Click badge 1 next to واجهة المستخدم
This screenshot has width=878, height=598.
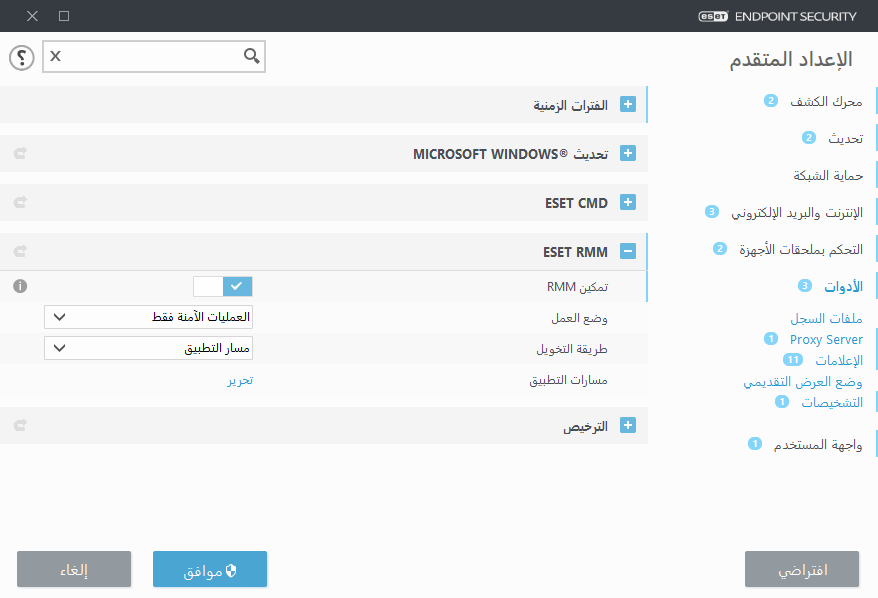tap(755, 444)
